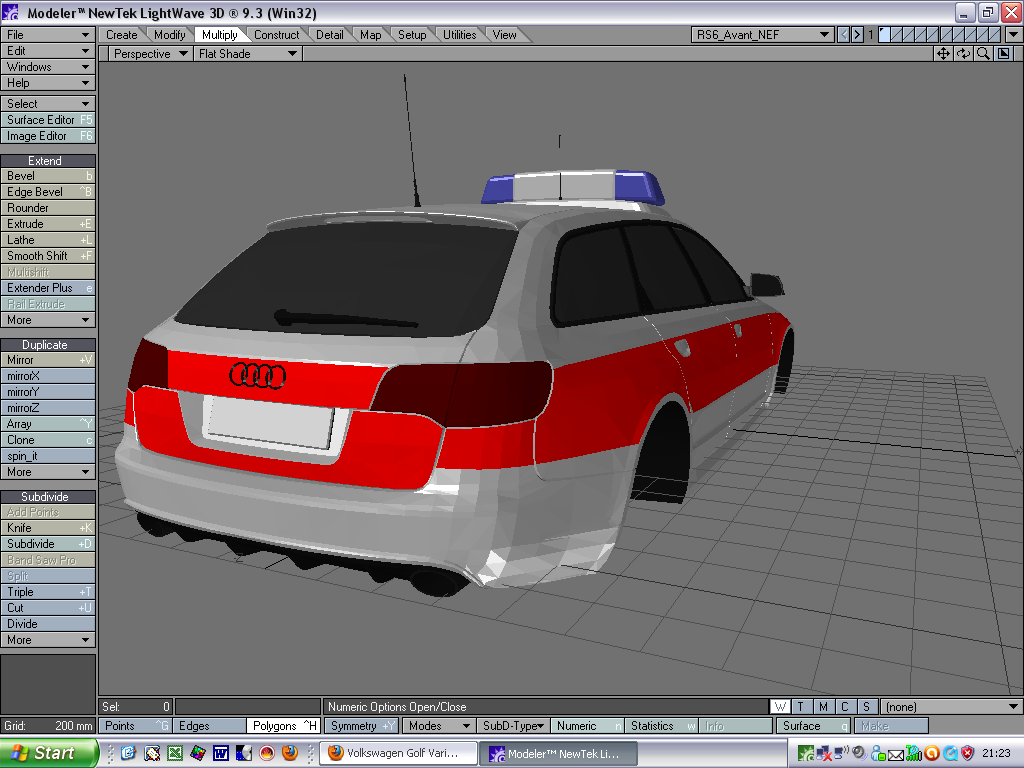The height and width of the screenshot is (768, 1024).
Task: Open the Perspective view type dropdown
Action: click(x=150, y=54)
